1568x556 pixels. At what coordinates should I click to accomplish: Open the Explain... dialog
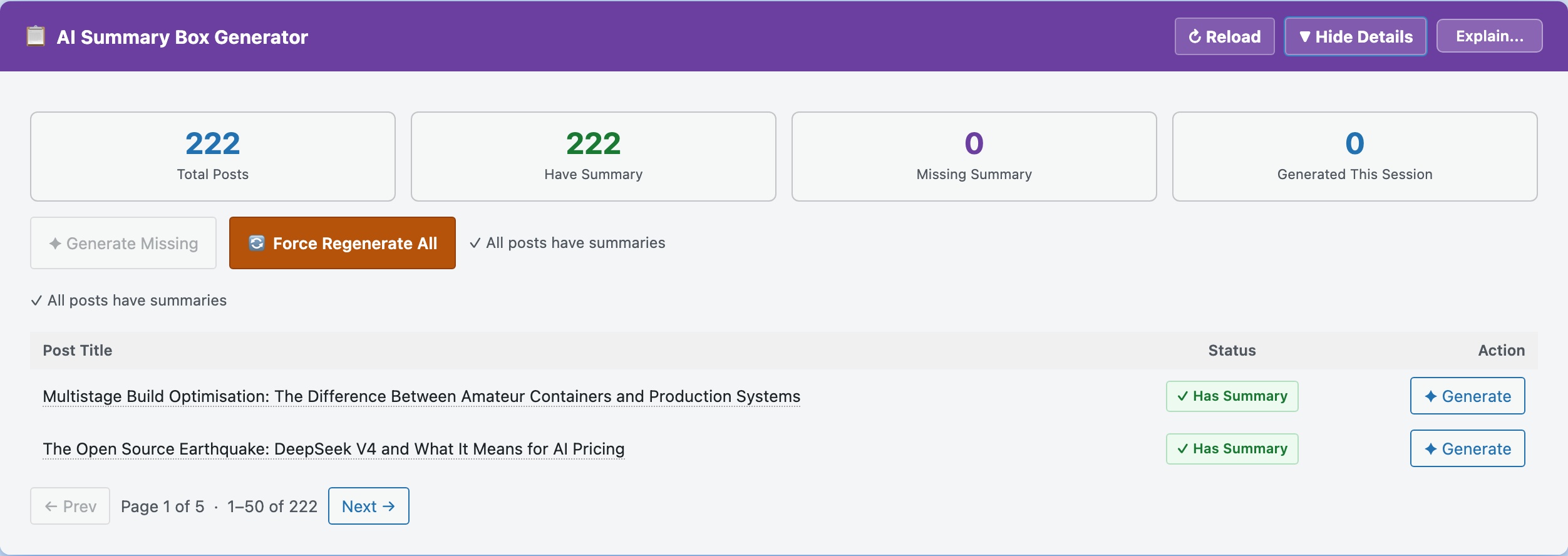click(1489, 36)
